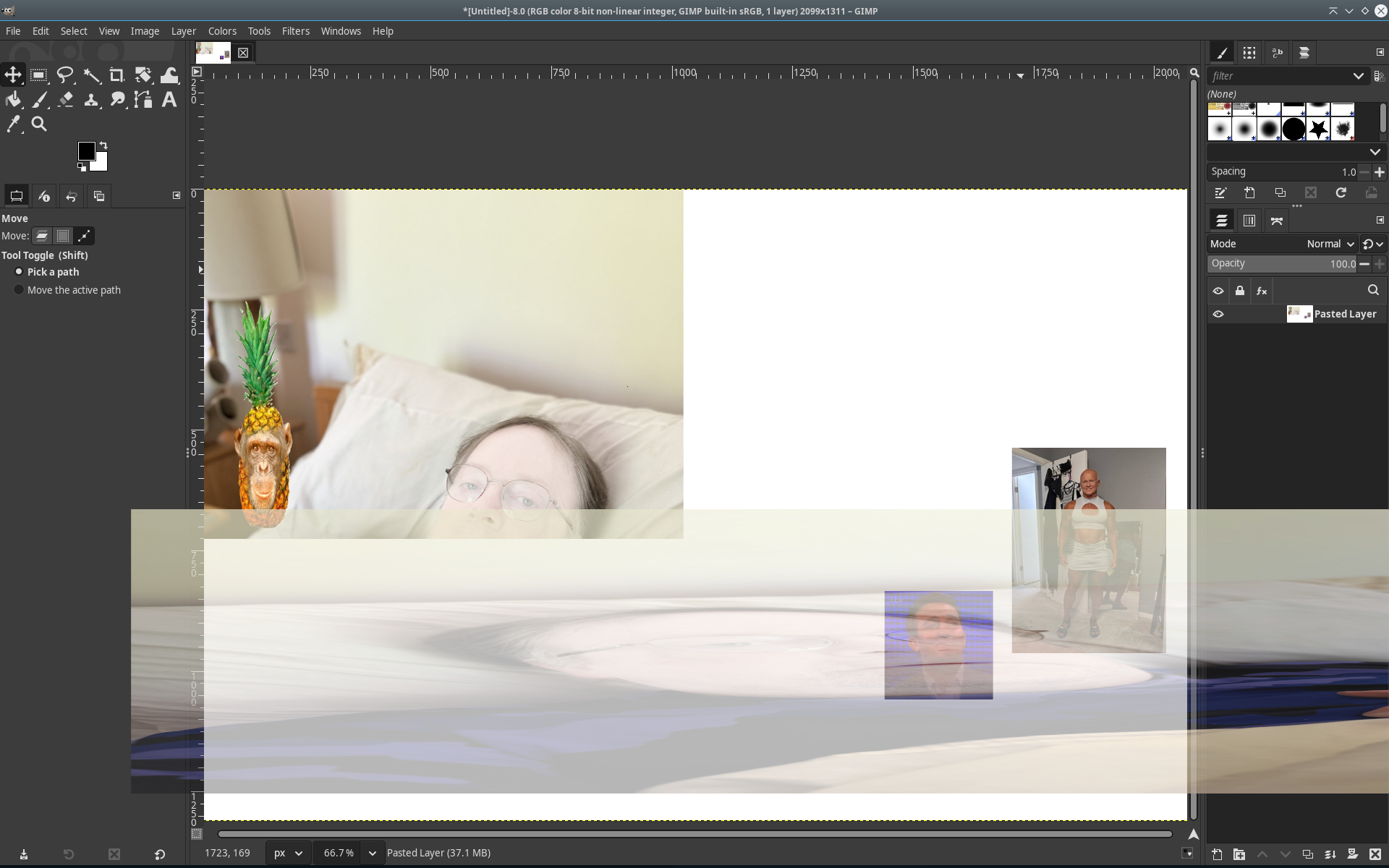Expand the 66.7% zoom level dropdown
Image resolution: width=1389 pixels, height=868 pixels.
[372, 853]
